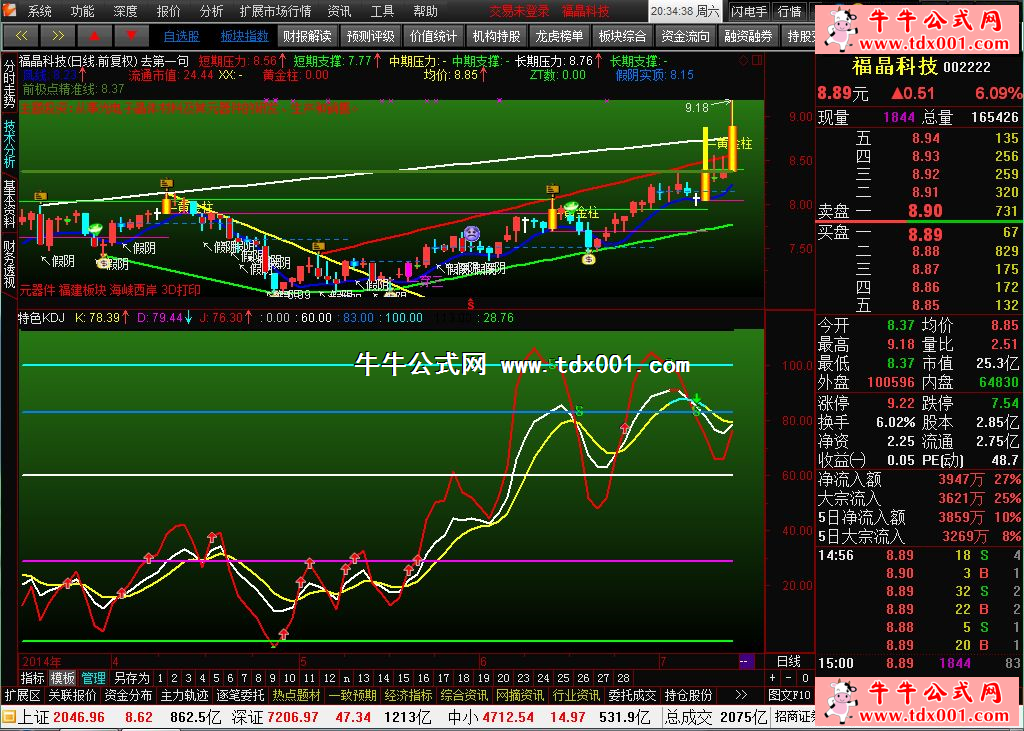Viewport: 1024px width, 731px height.
Task: Click the green down arrow on the KDJ peak
Action: (x=697, y=398)
